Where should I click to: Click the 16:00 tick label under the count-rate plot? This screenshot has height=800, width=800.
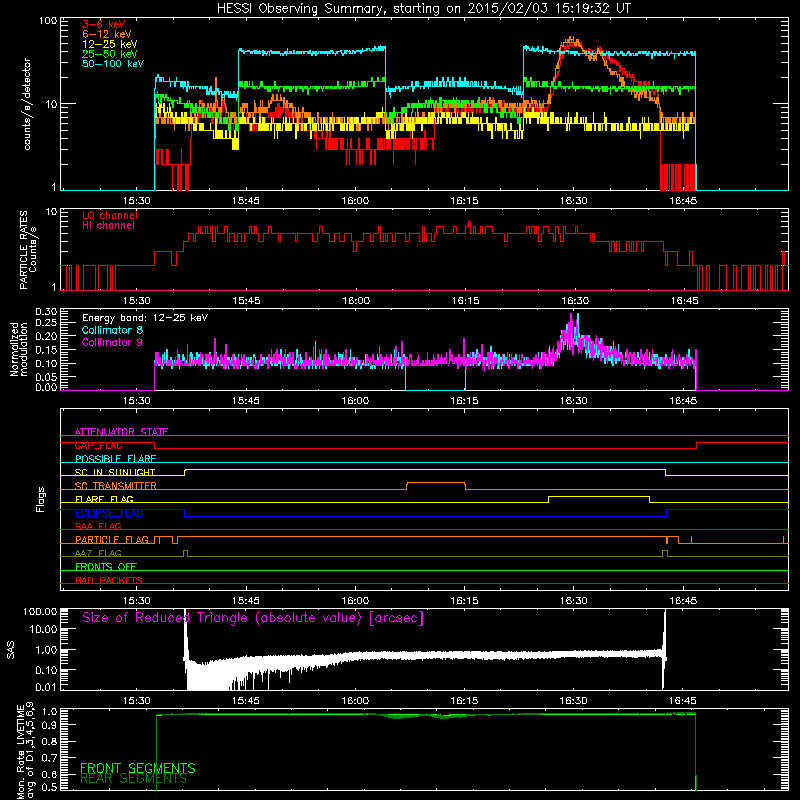pyautogui.click(x=355, y=201)
